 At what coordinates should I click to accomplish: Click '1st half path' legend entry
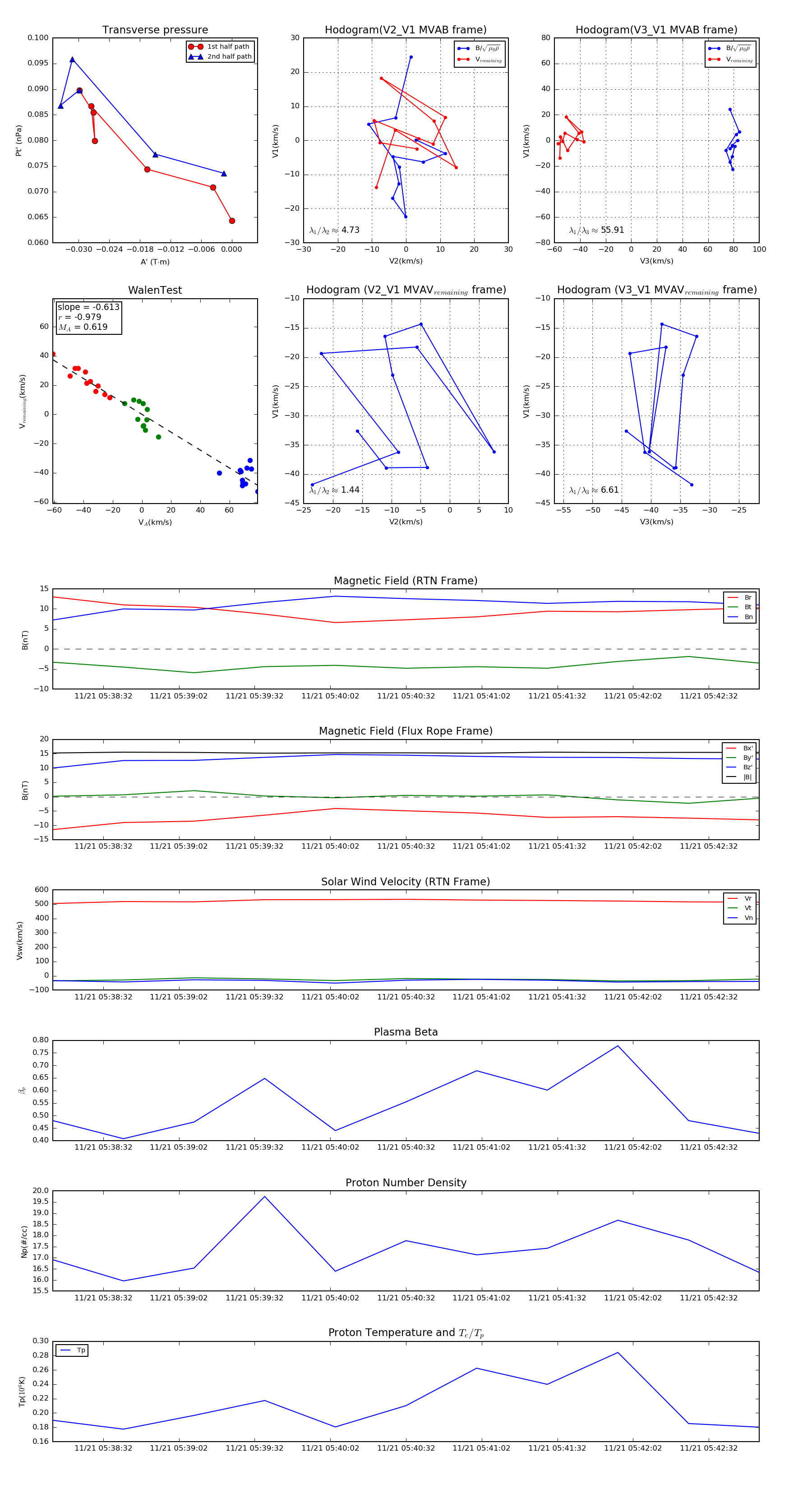pos(219,47)
